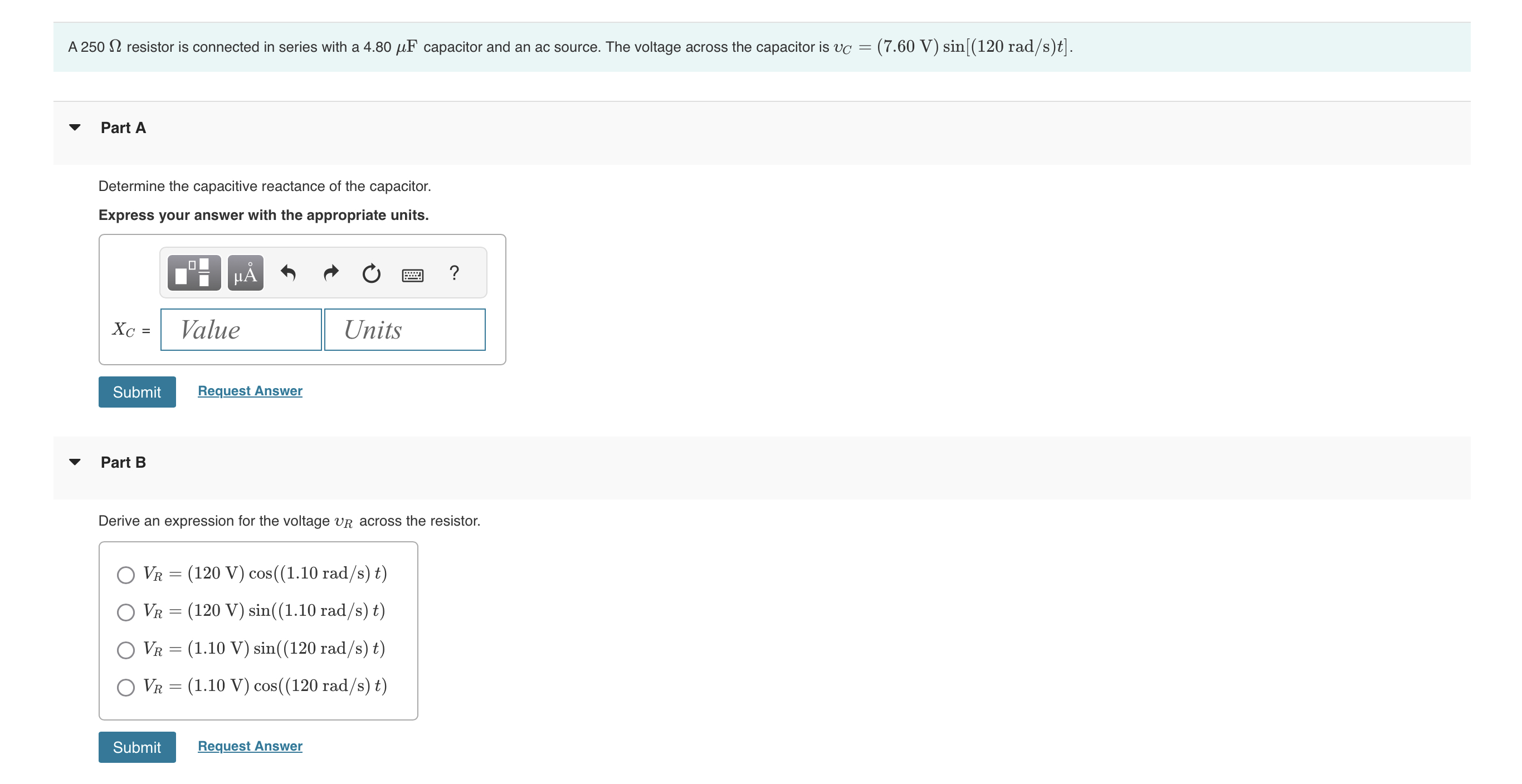Collapse Part B section triangle

75,462
